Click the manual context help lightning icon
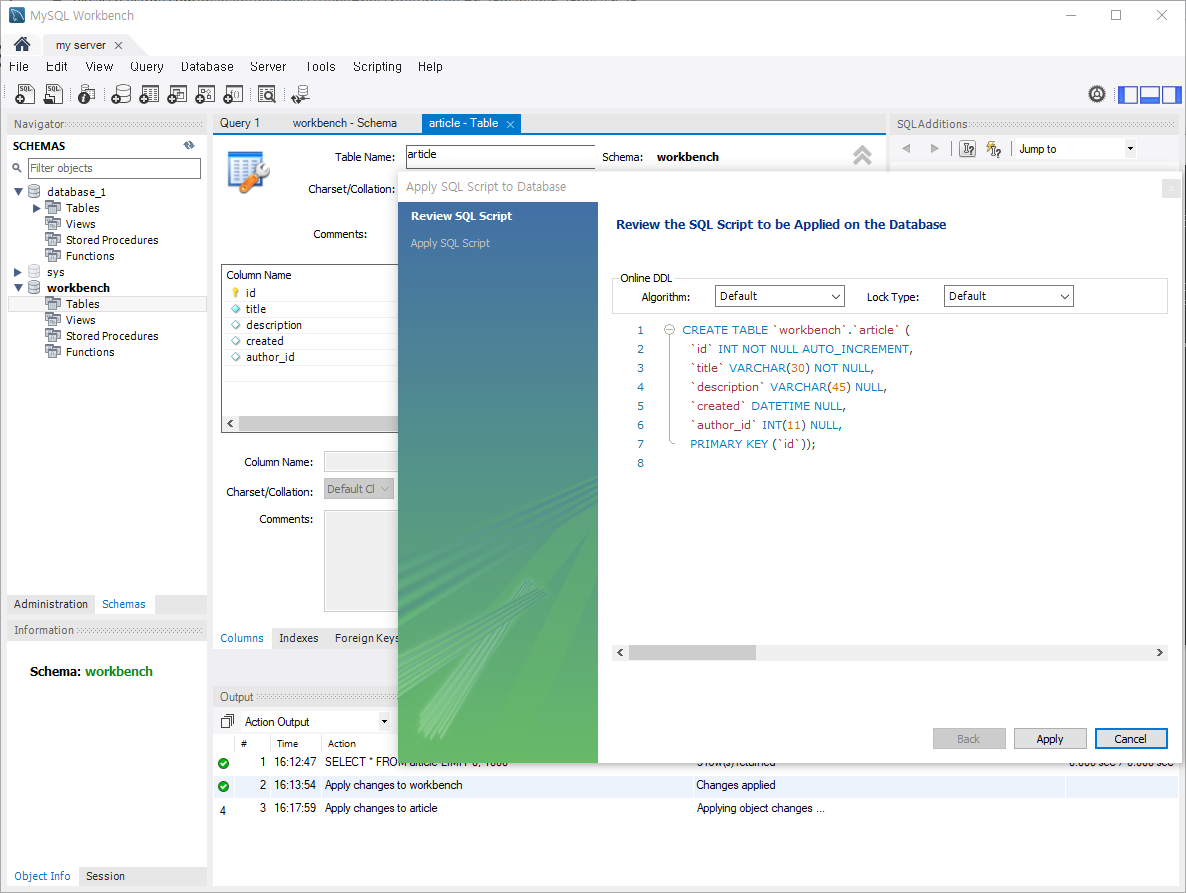 994,149
